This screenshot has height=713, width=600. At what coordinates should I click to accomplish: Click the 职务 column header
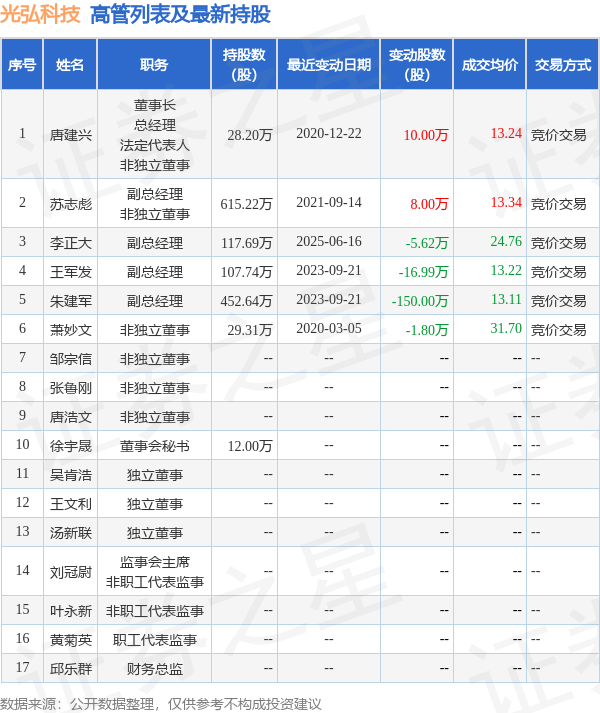[x=154, y=64]
